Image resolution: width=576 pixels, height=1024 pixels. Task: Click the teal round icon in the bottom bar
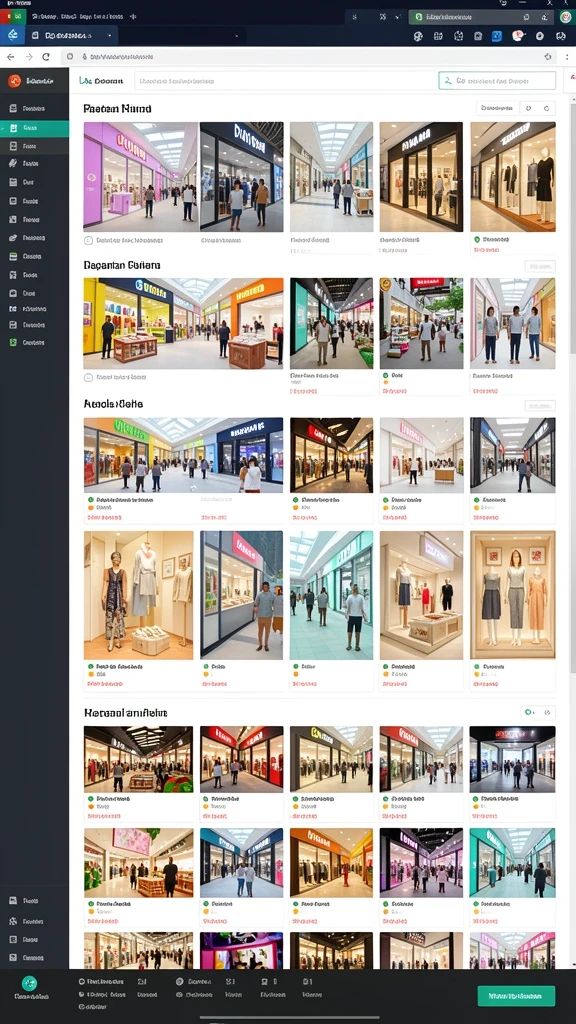coord(29,983)
